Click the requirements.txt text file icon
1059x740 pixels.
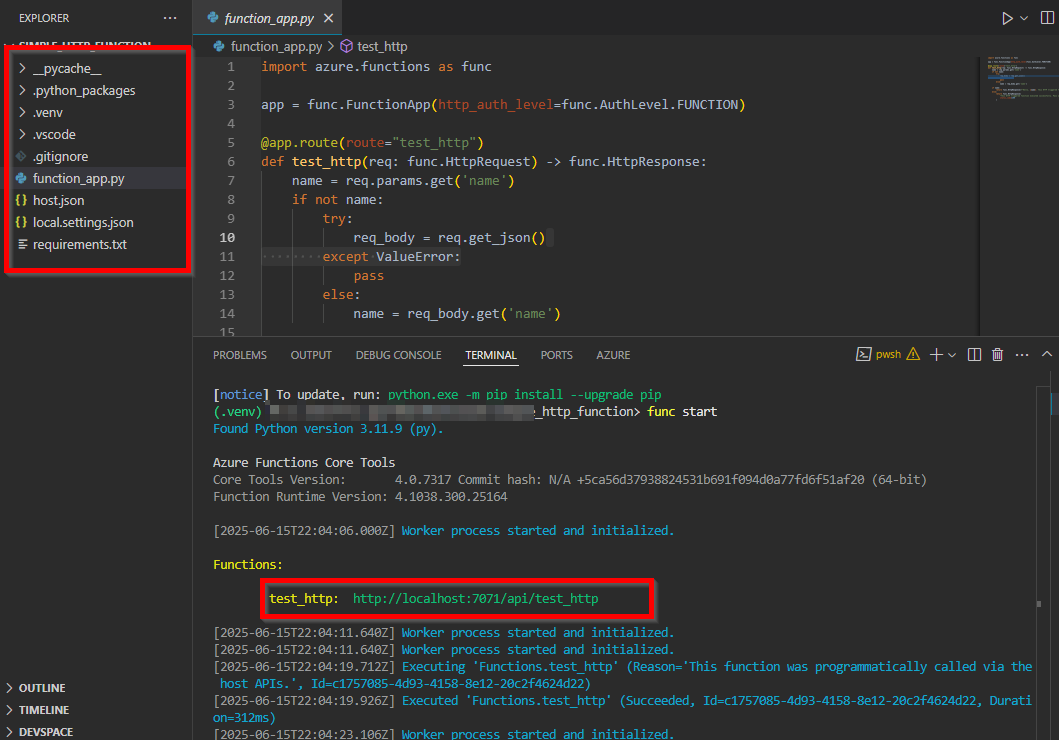[x=22, y=244]
